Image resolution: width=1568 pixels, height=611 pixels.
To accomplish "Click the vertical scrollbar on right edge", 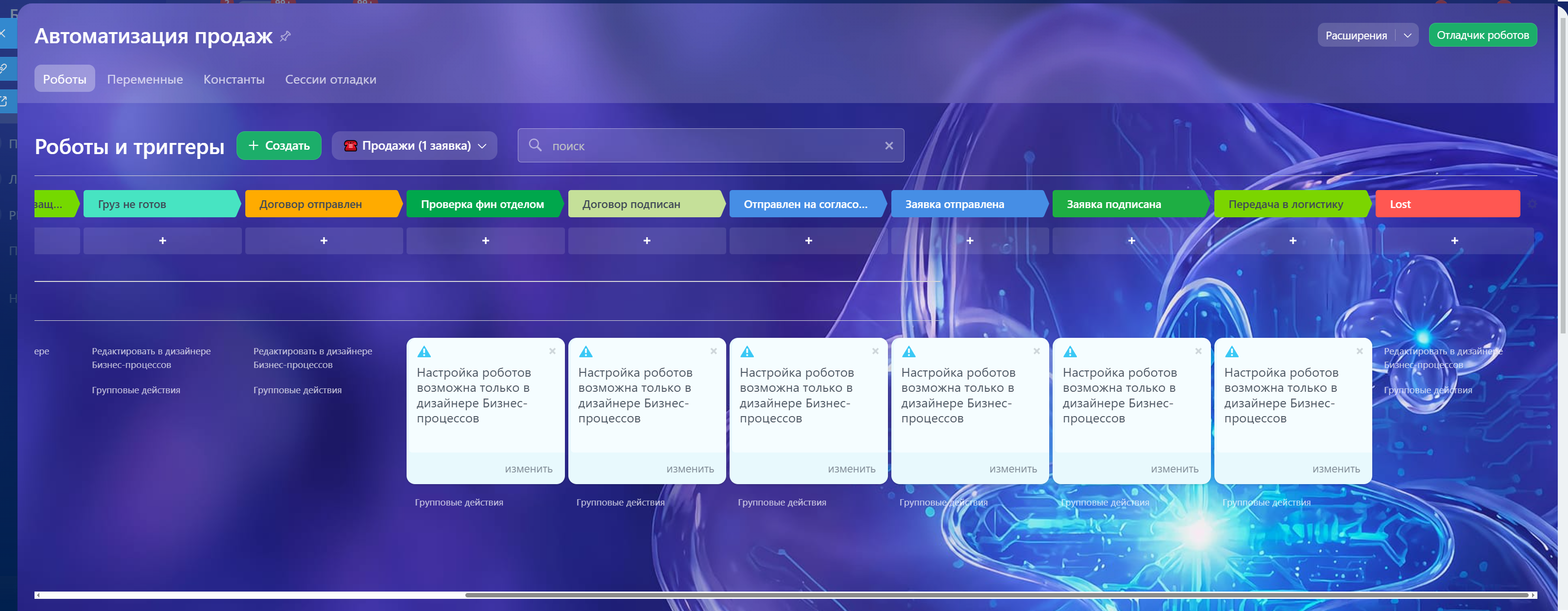I will coord(1563,175).
